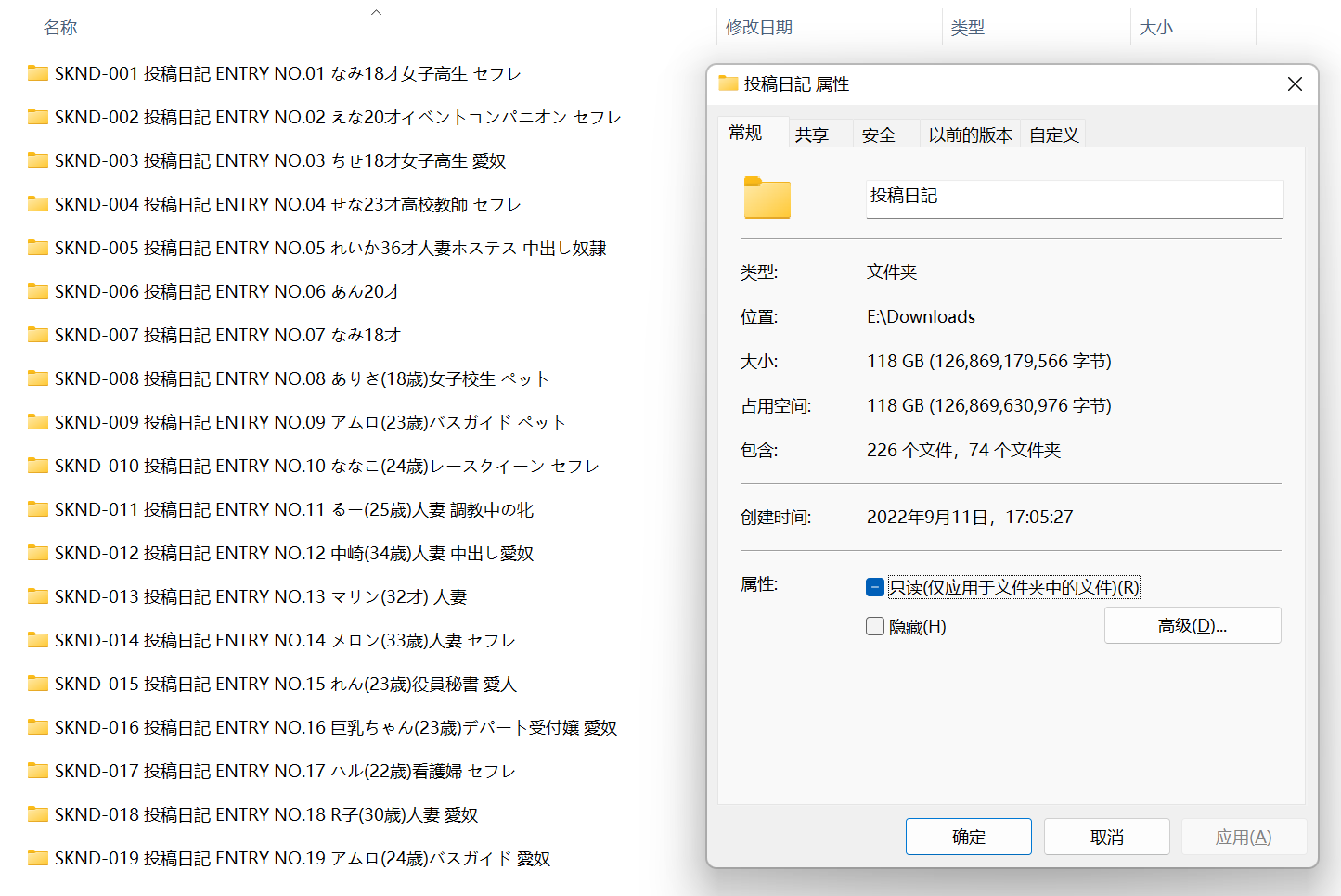Click the small folder icon in dialog title bar
Viewport: 1341px width, 896px height.
[729, 83]
